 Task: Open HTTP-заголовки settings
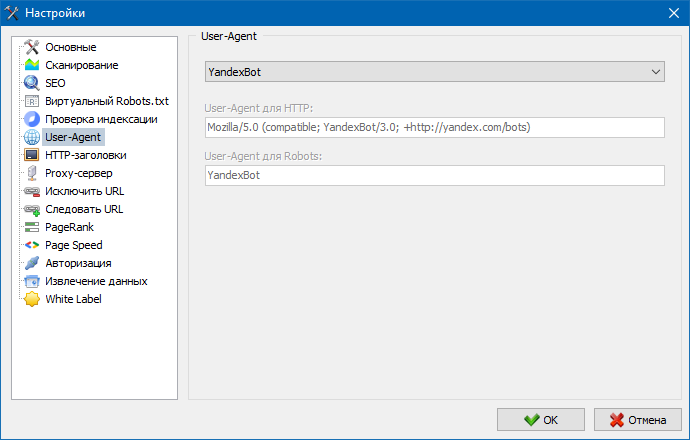click(x=86, y=155)
